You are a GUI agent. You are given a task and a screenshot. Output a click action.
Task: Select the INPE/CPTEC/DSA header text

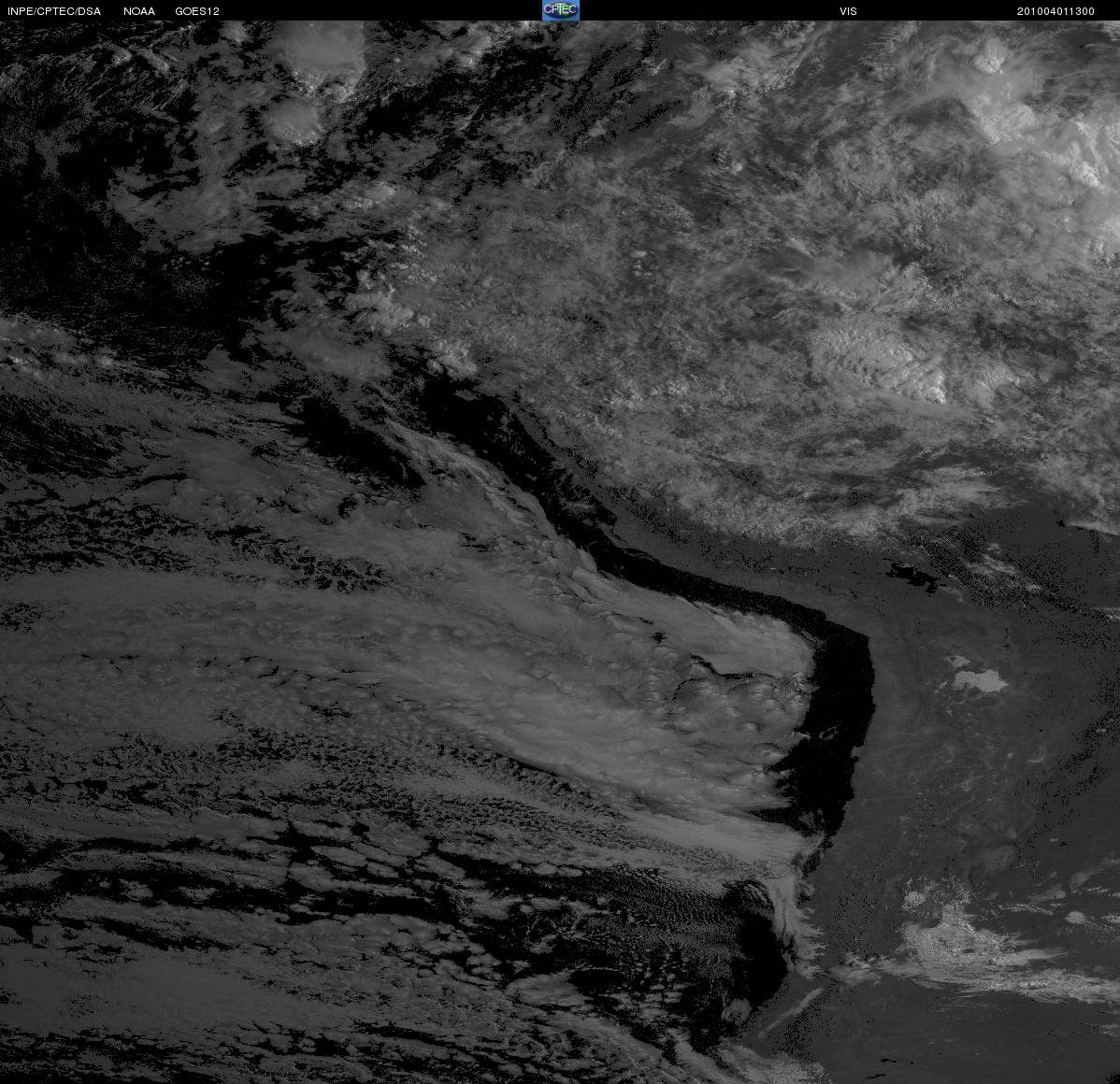click(x=54, y=11)
